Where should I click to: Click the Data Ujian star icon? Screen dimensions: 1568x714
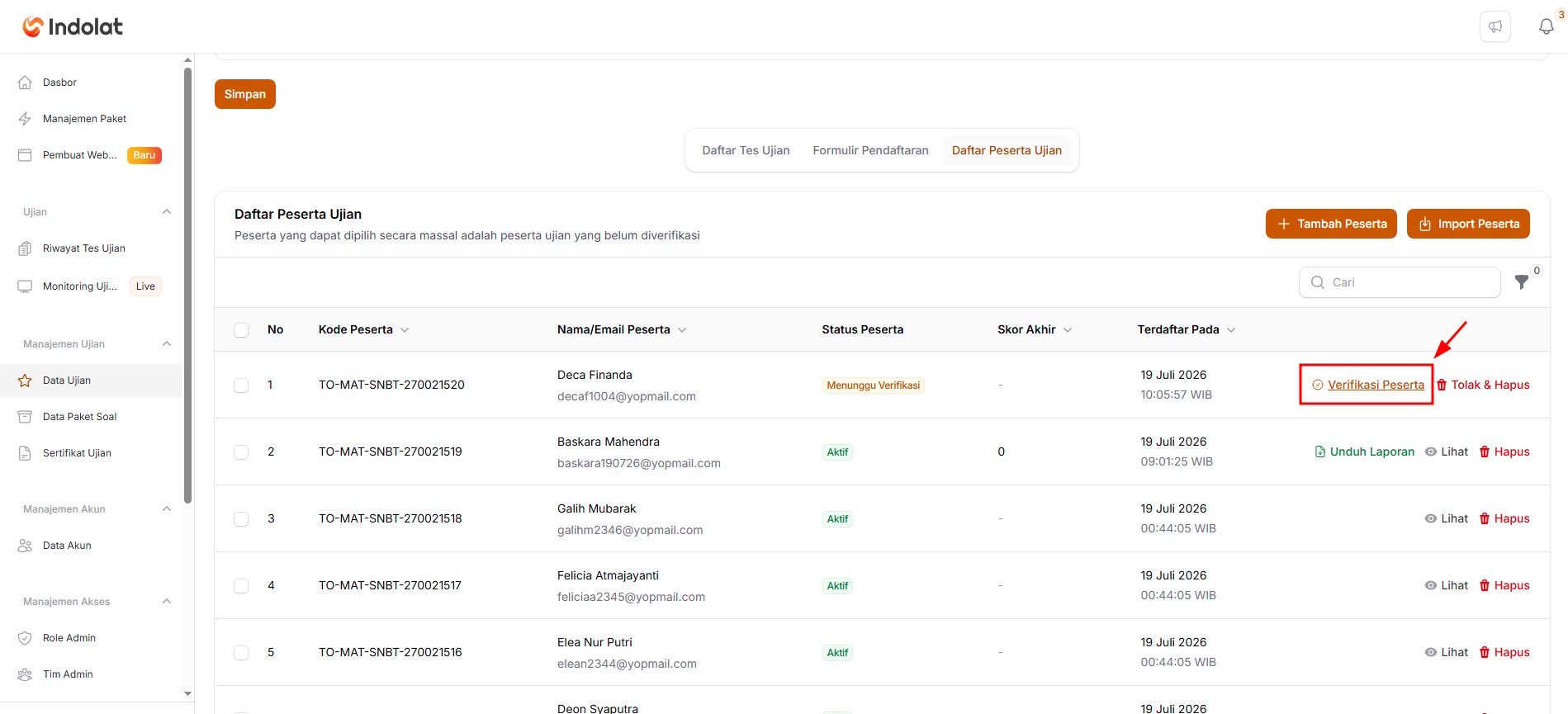25,381
